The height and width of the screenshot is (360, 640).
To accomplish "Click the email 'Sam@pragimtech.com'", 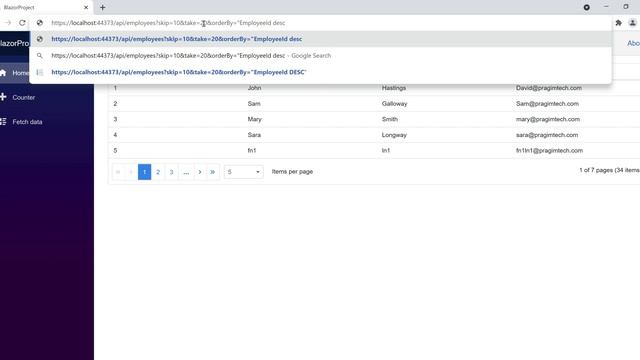I will tap(547, 104).
